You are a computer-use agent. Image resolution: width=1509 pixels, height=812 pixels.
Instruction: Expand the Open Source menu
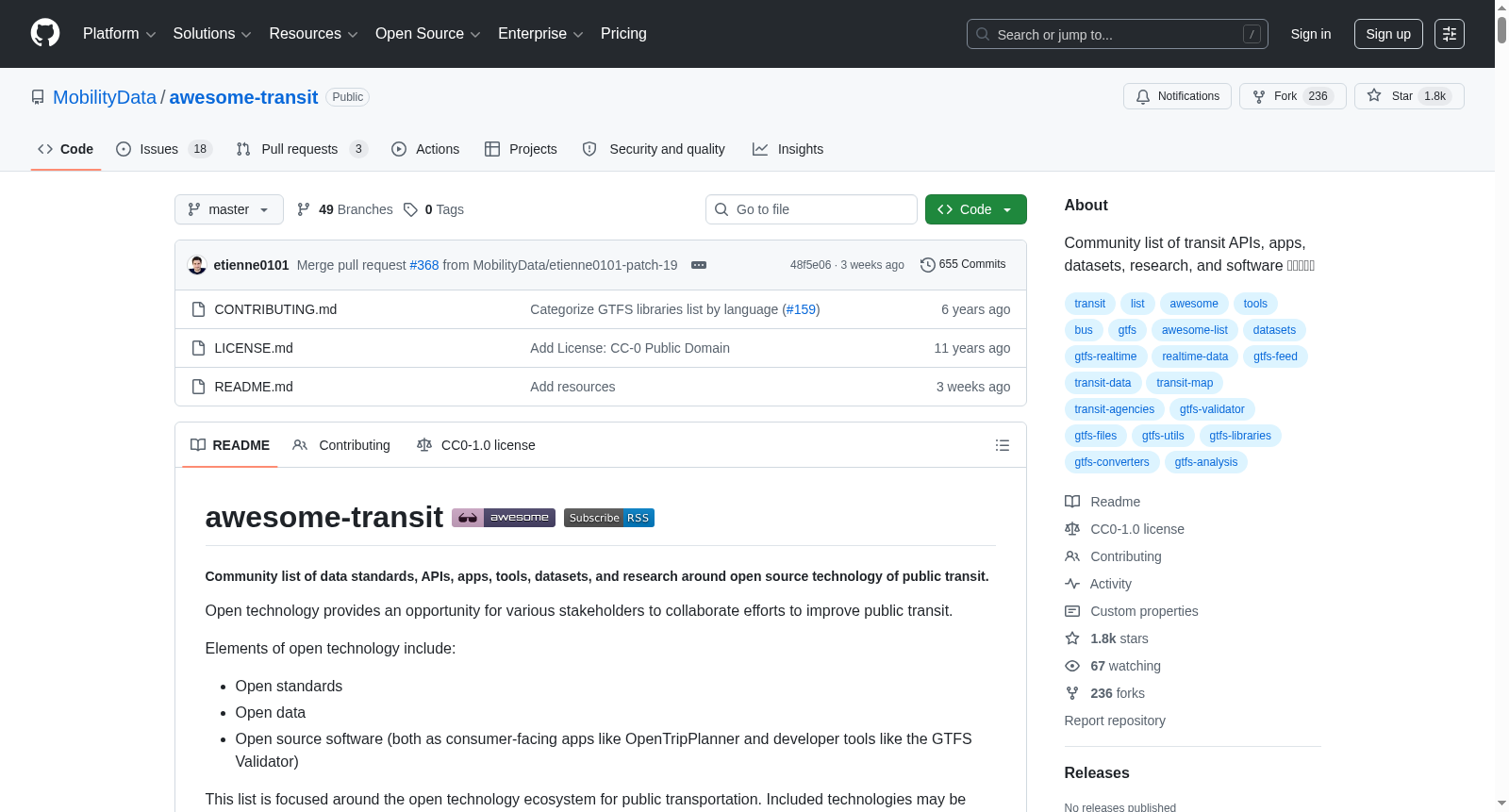[x=428, y=34]
